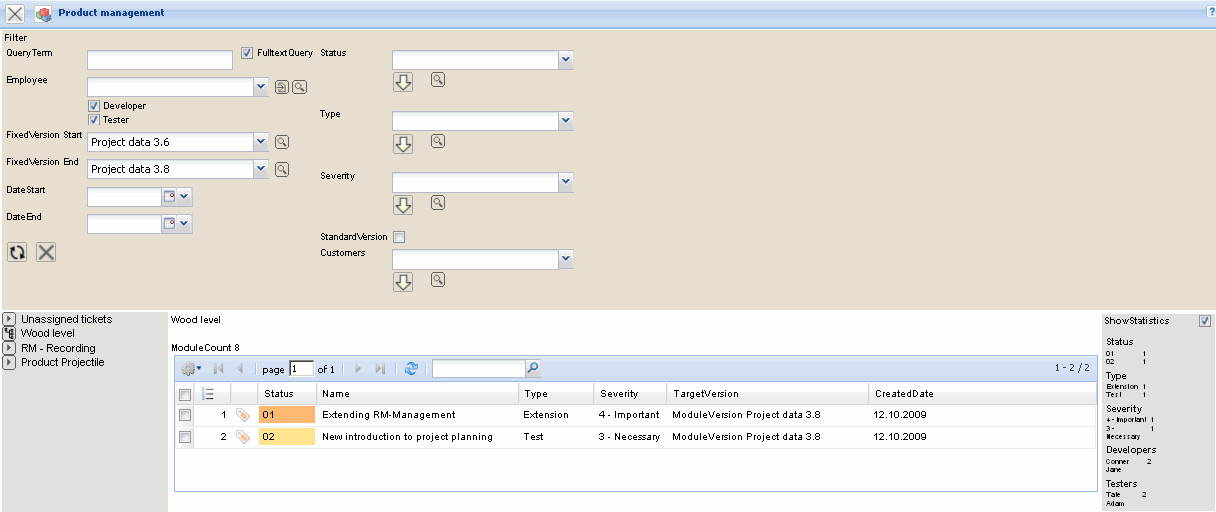
Task: Click the tag icon in ticket row 1
Action: pyautogui.click(x=243, y=414)
